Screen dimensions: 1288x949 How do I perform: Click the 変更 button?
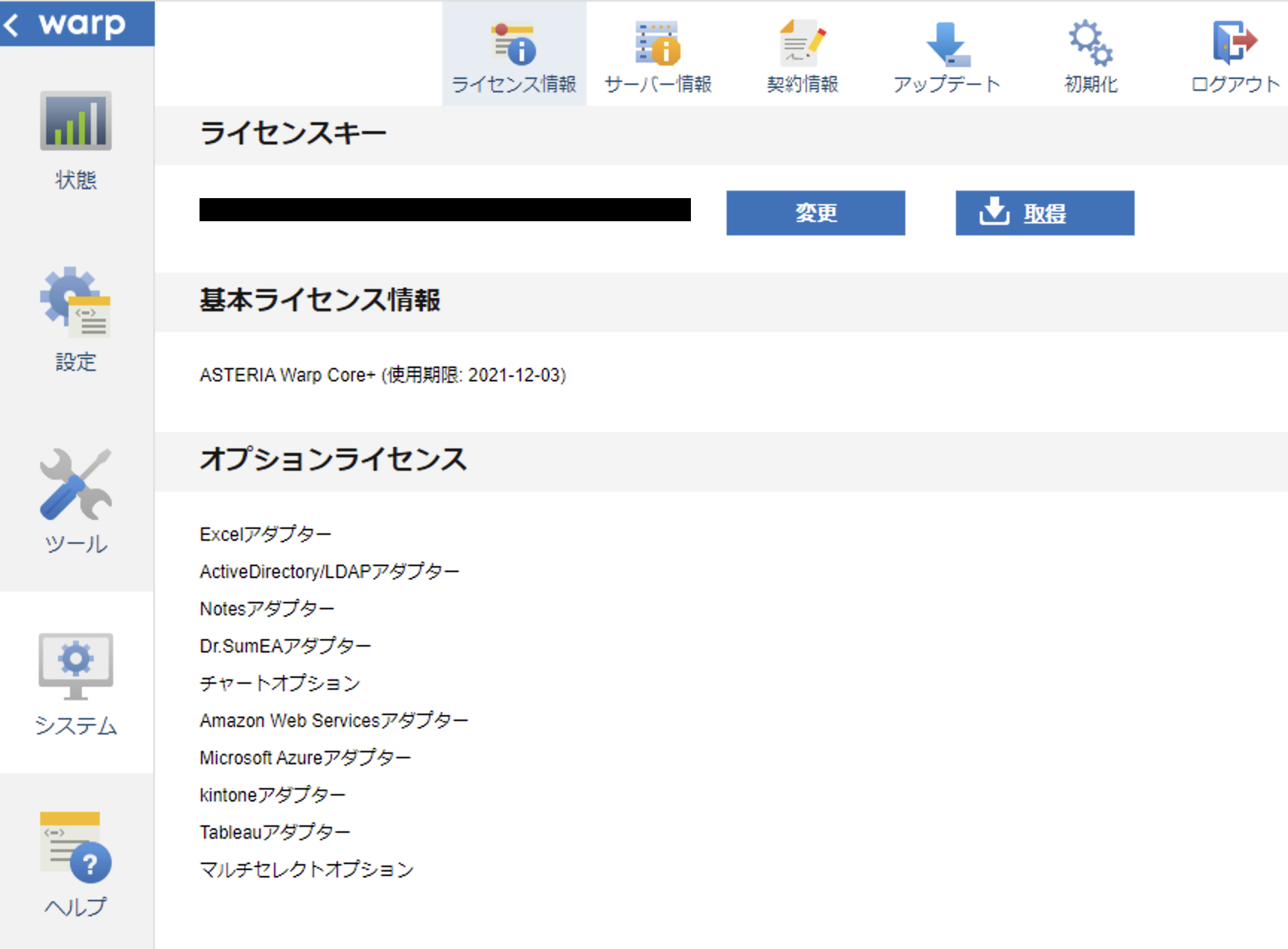point(815,213)
